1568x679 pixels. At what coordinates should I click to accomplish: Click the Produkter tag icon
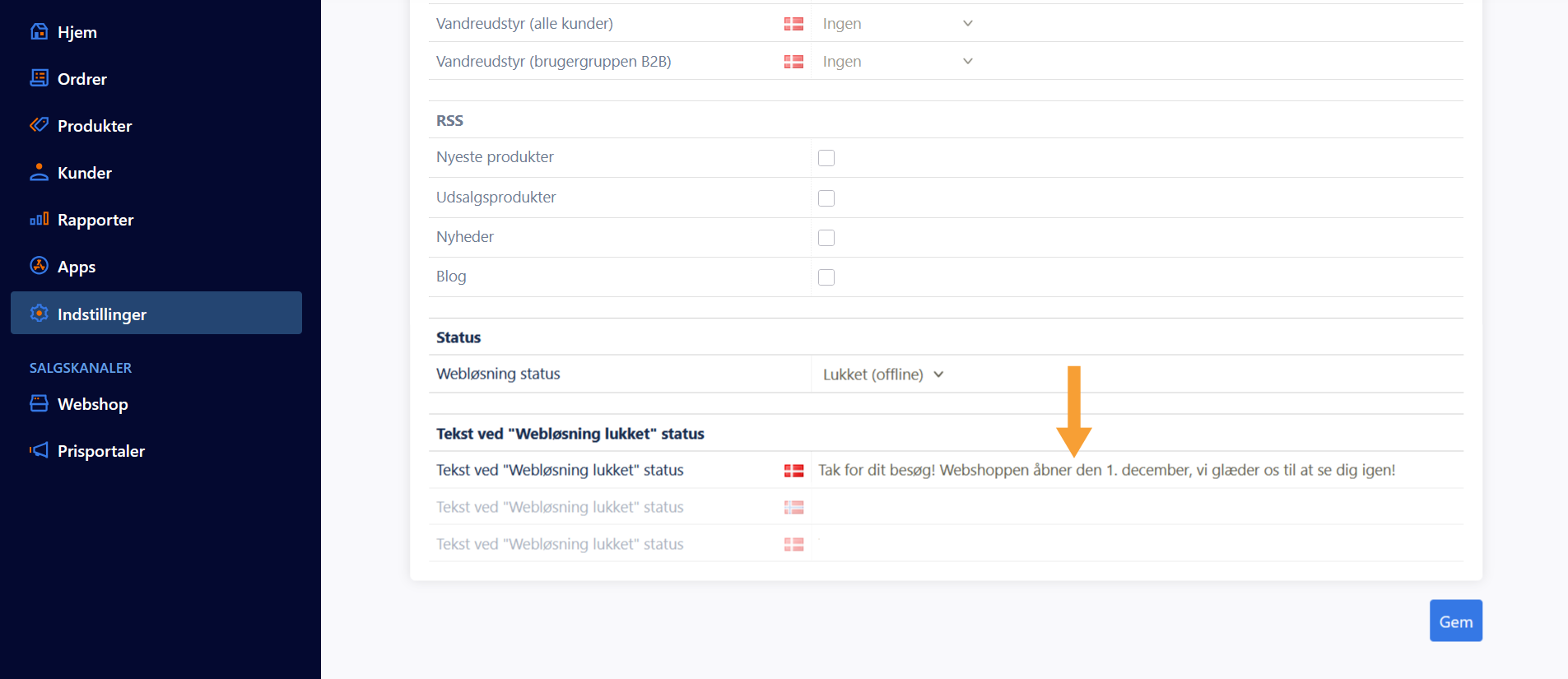point(39,125)
